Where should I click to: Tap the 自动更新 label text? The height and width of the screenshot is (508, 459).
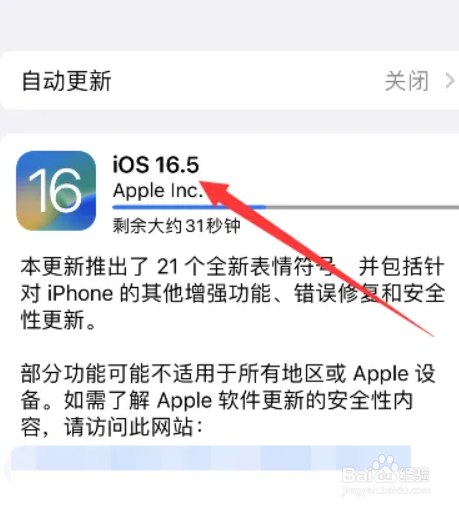click(x=66, y=81)
